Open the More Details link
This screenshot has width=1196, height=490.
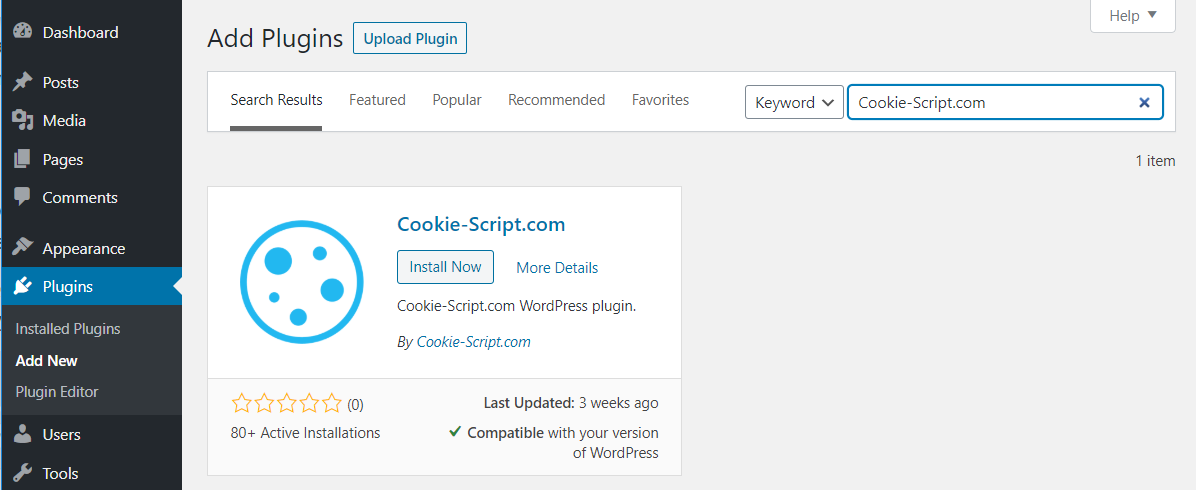pos(557,268)
